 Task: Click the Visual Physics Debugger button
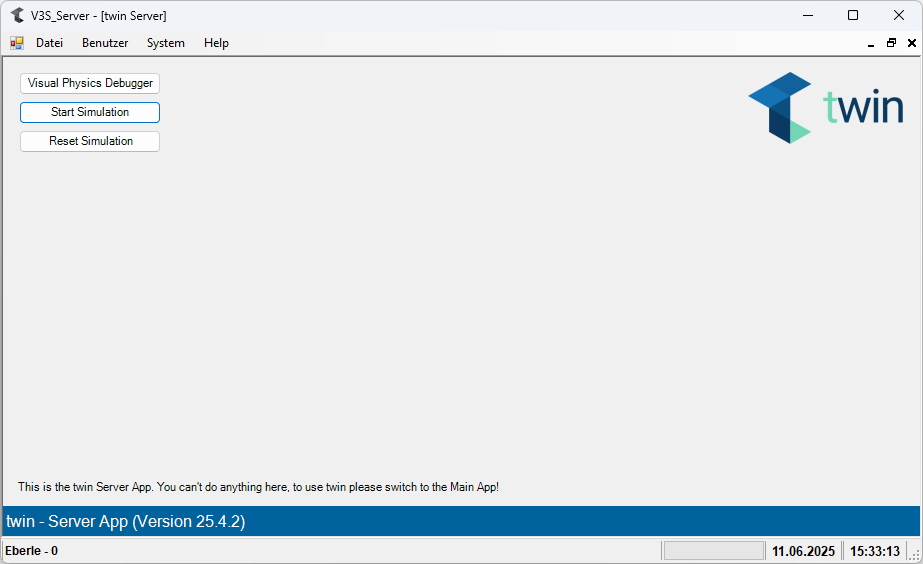click(x=90, y=83)
